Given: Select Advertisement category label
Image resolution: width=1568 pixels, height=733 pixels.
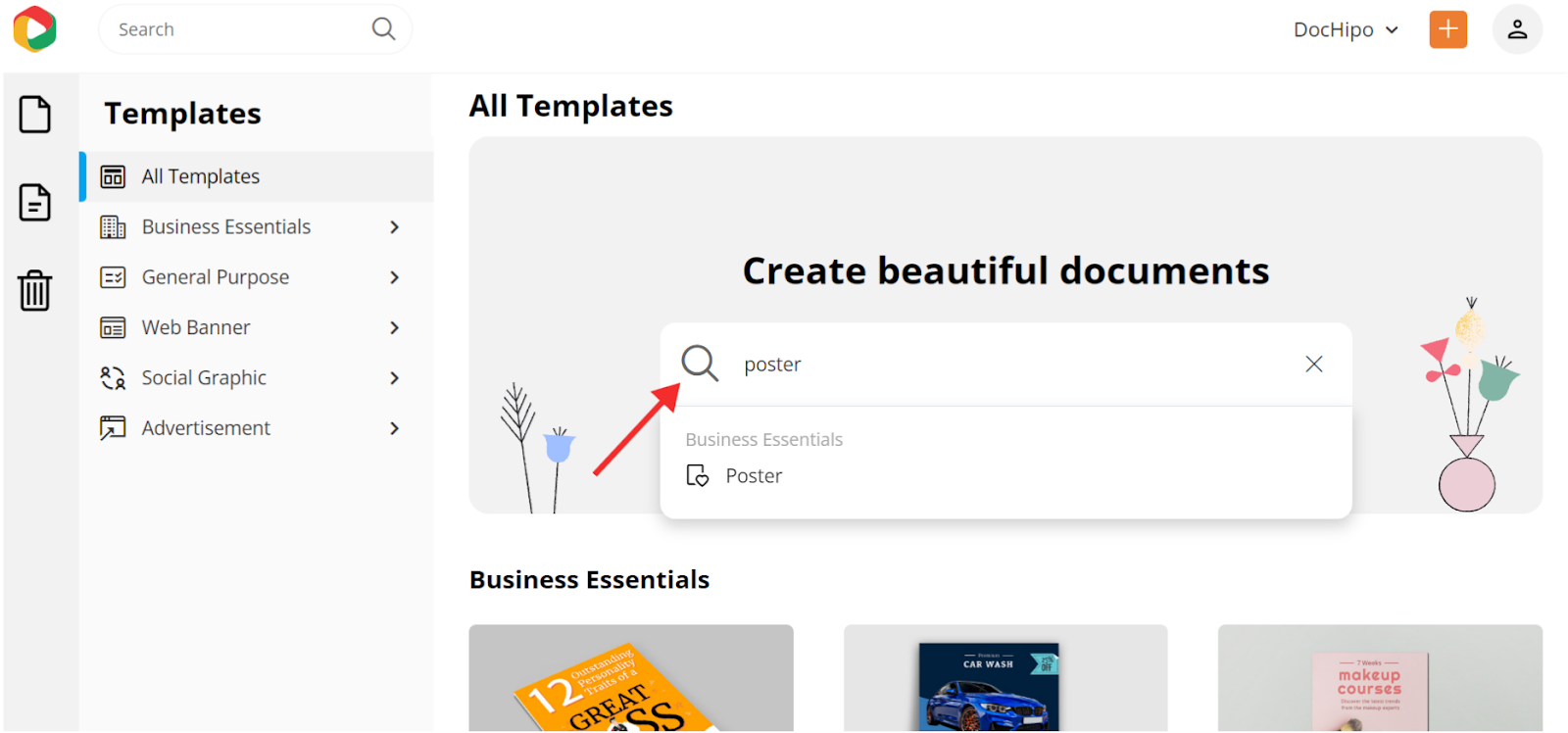Looking at the screenshot, I should click(206, 428).
